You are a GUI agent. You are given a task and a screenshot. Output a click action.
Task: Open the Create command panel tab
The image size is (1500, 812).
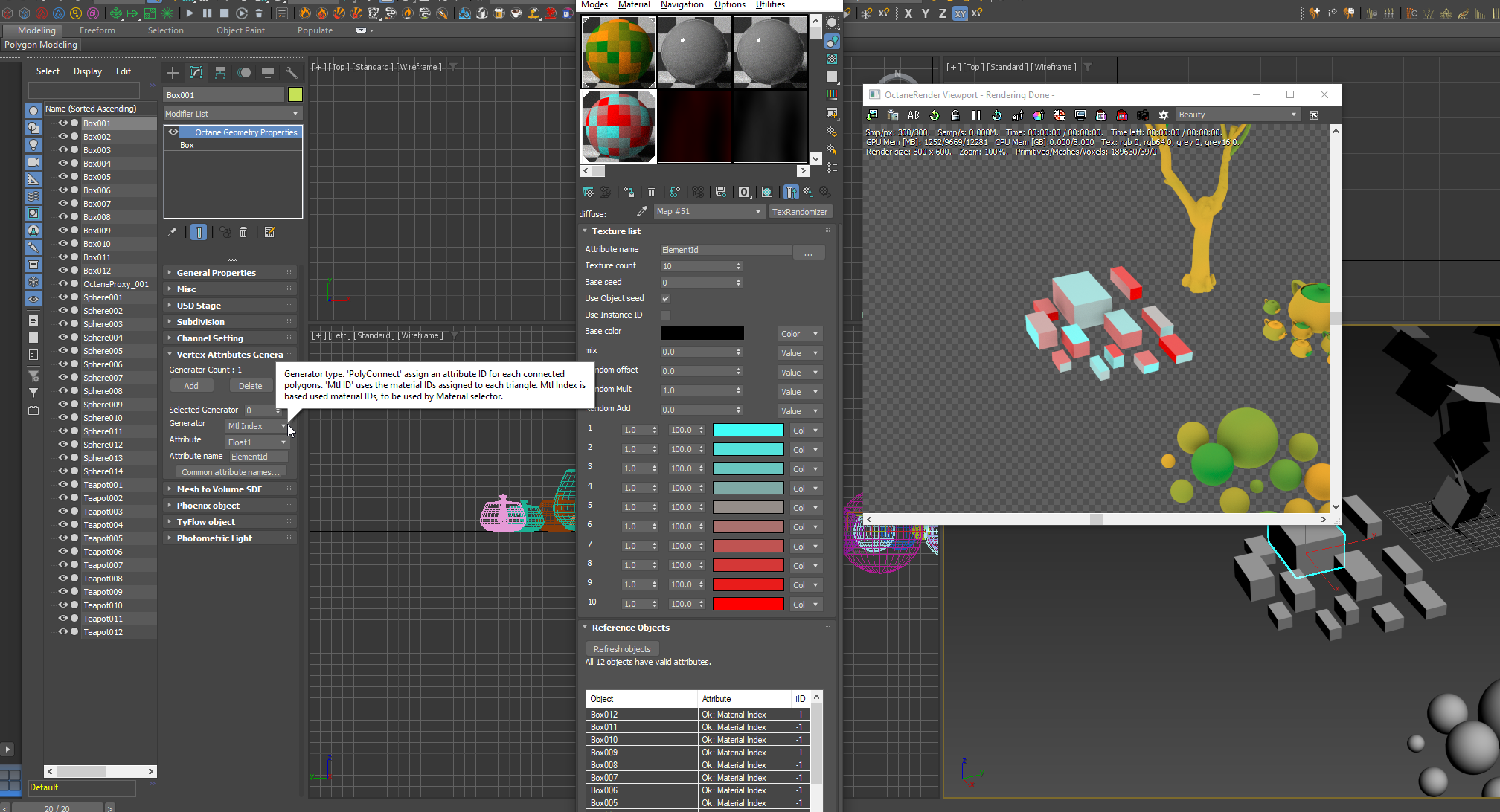[173, 72]
